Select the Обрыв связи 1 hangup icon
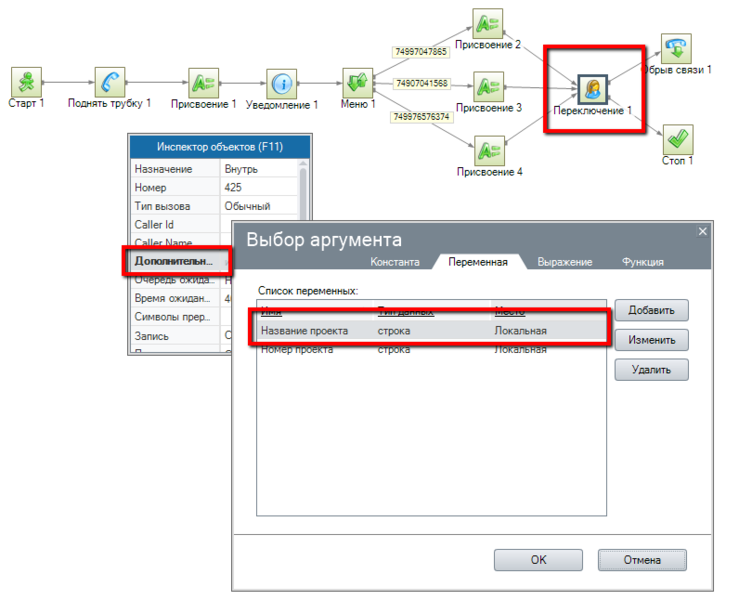 (x=676, y=49)
